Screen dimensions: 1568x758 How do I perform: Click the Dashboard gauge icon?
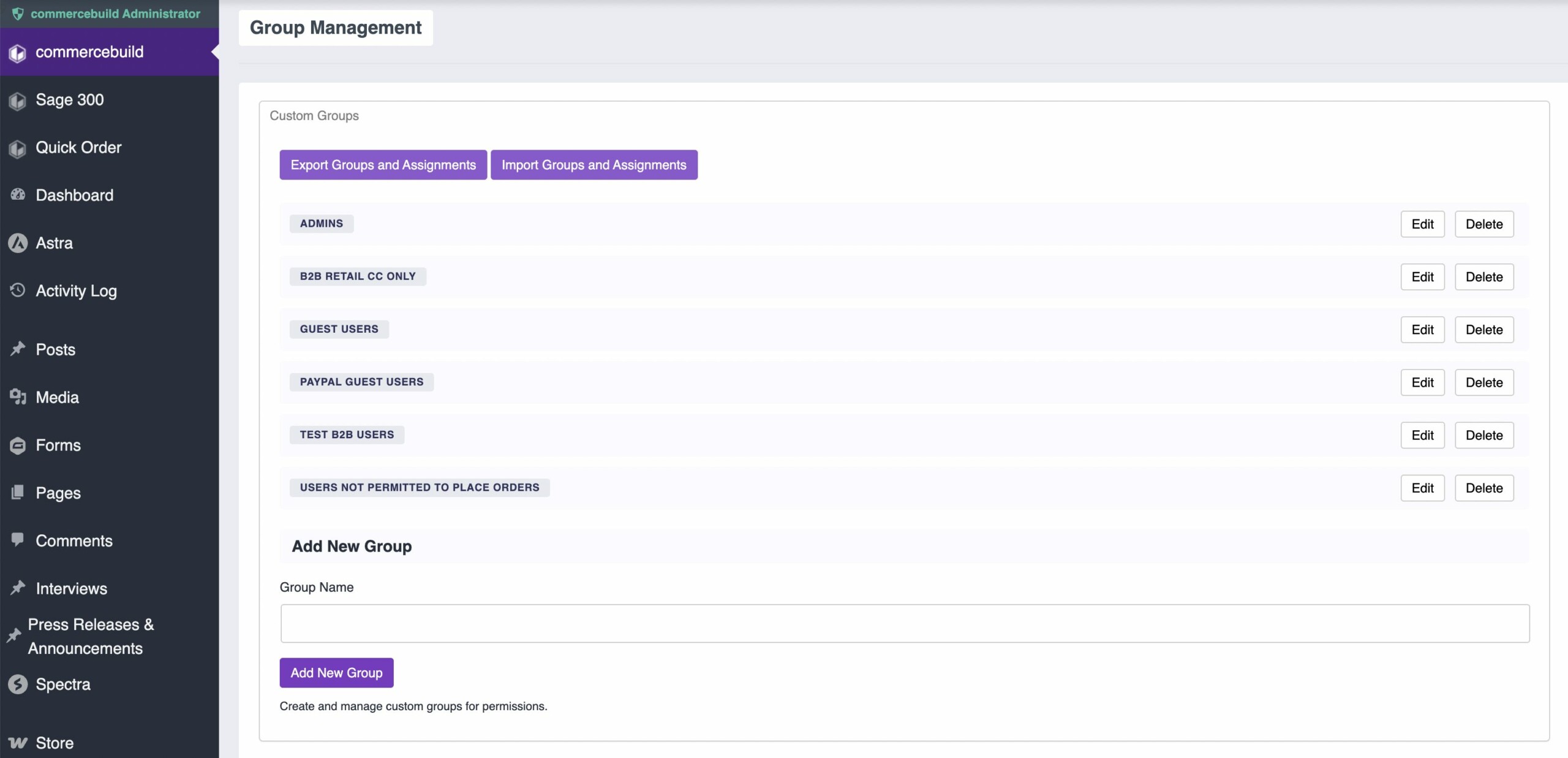pos(18,195)
